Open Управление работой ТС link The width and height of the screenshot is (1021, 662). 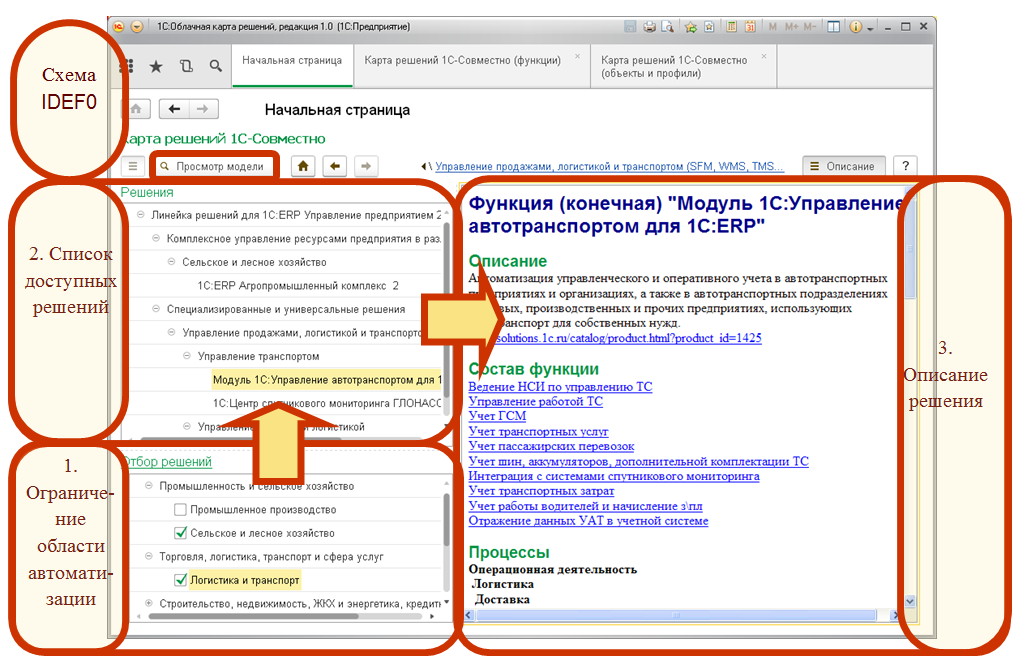535,402
